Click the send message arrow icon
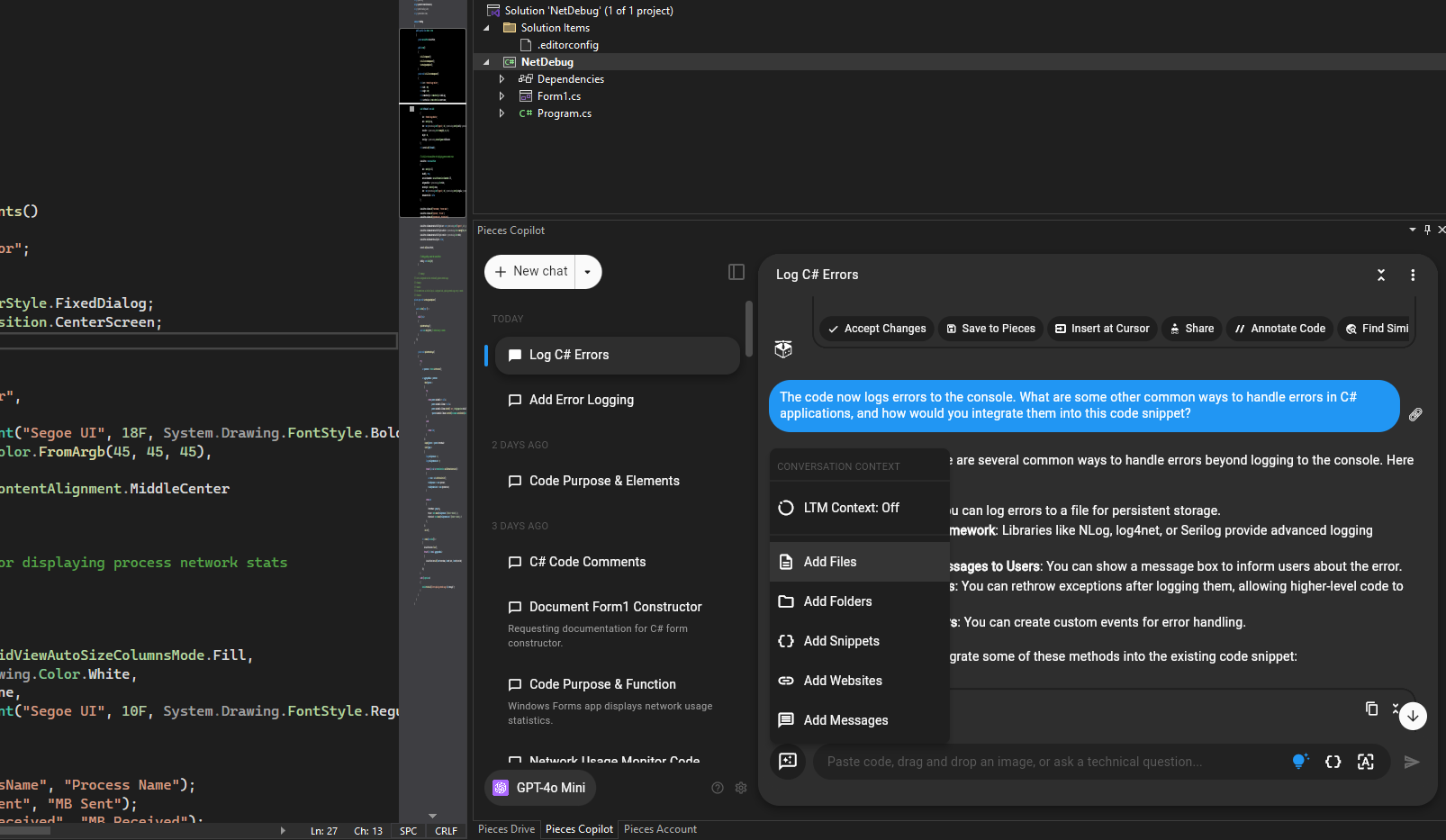This screenshot has width=1446, height=840. click(x=1412, y=762)
